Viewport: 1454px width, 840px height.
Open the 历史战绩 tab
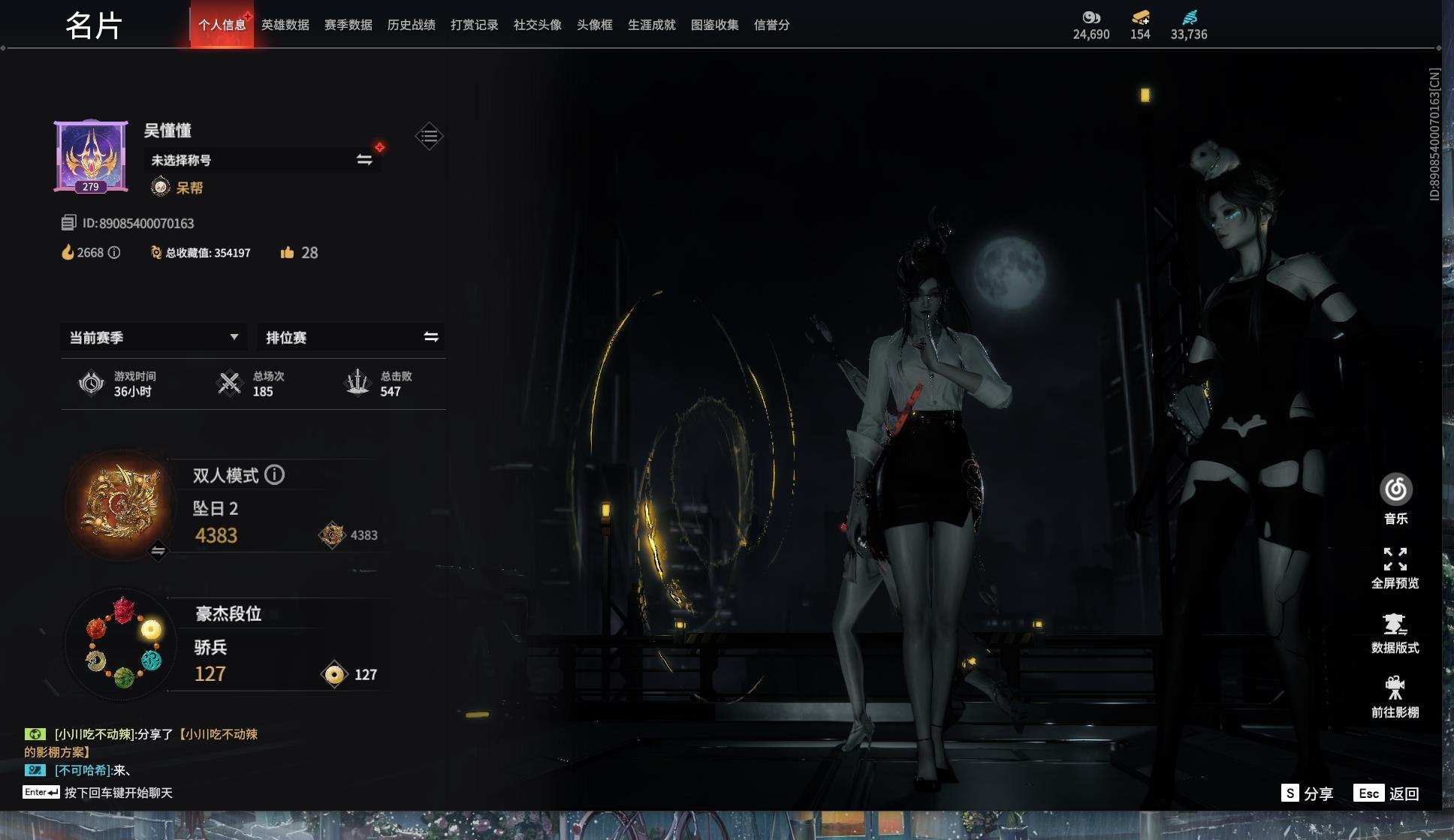[x=412, y=25]
